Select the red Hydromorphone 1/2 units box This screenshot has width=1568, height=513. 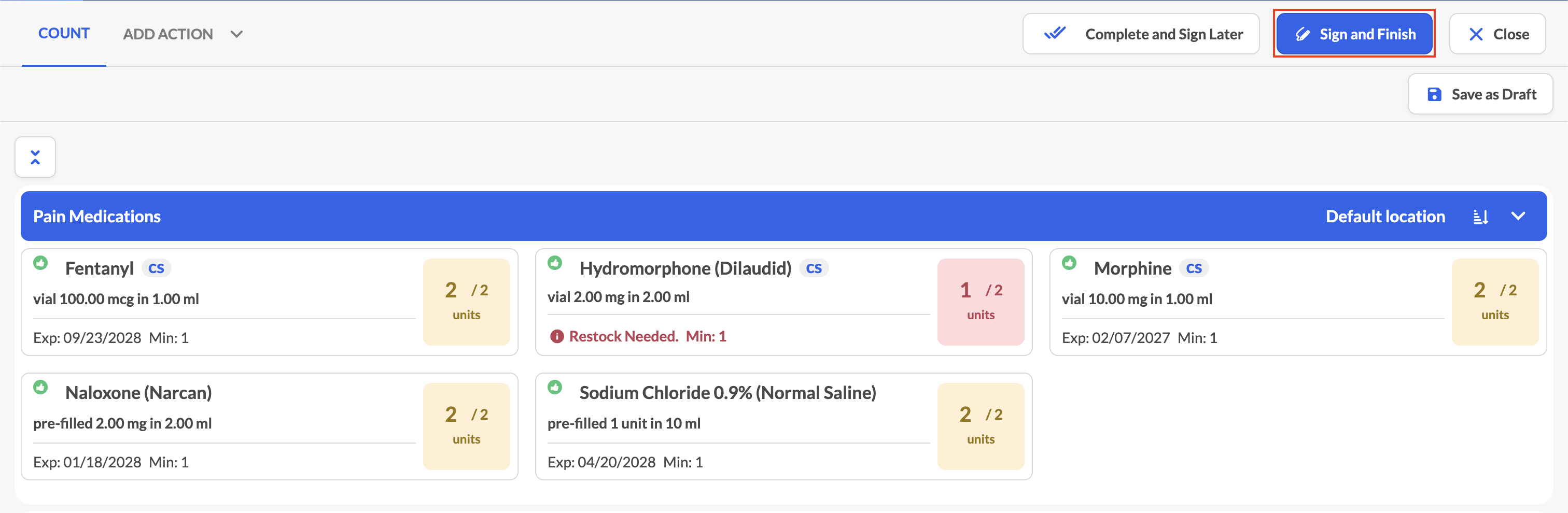(981, 302)
